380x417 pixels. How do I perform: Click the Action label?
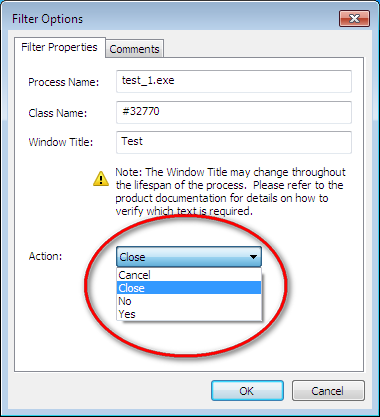pyautogui.click(x=45, y=256)
